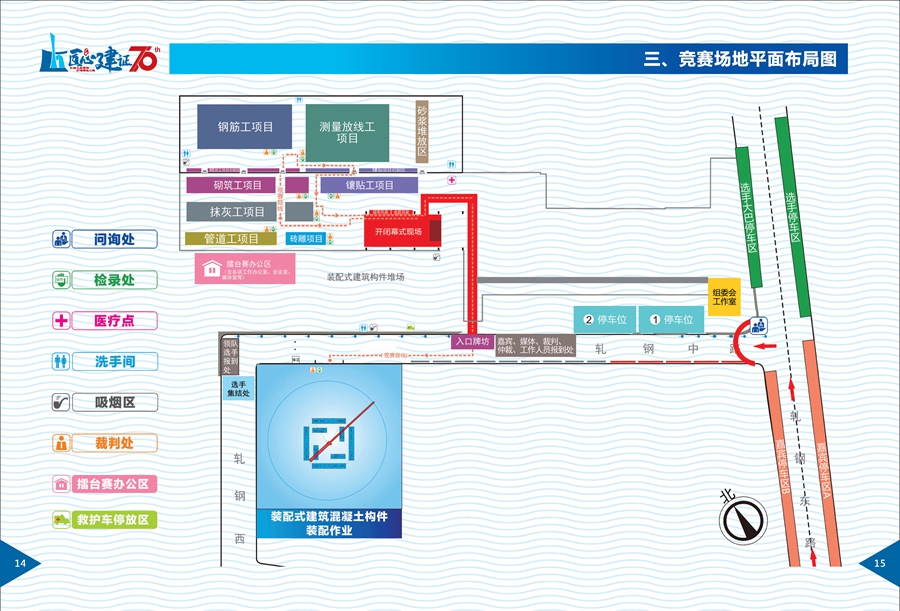Select the 洗手间 legend label
This screenshot has width=900, height=611.
(x=114, y=361)
